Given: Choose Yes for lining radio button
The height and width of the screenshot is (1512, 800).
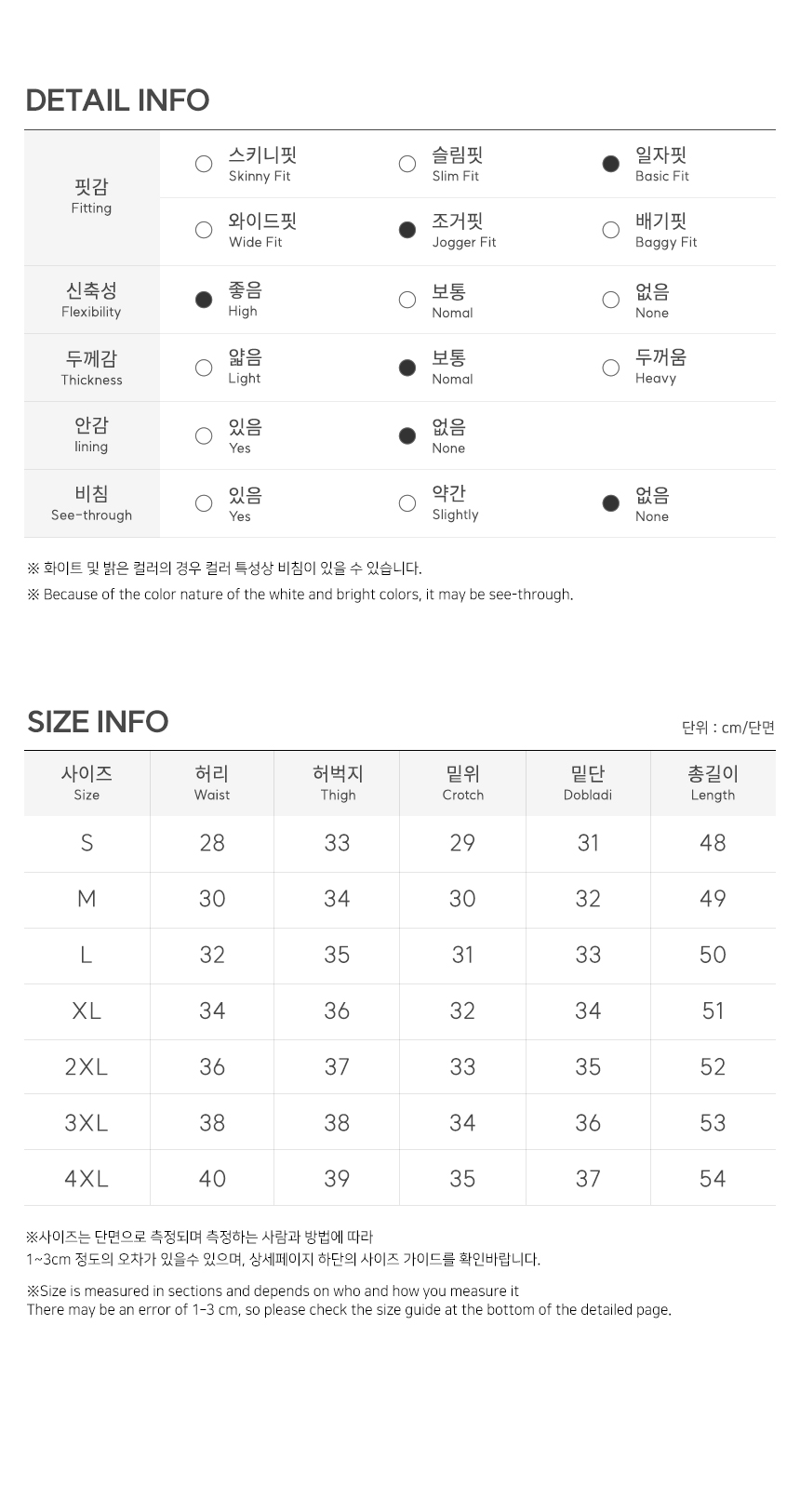Looking at the screenshot, I should tap(204, 435).
